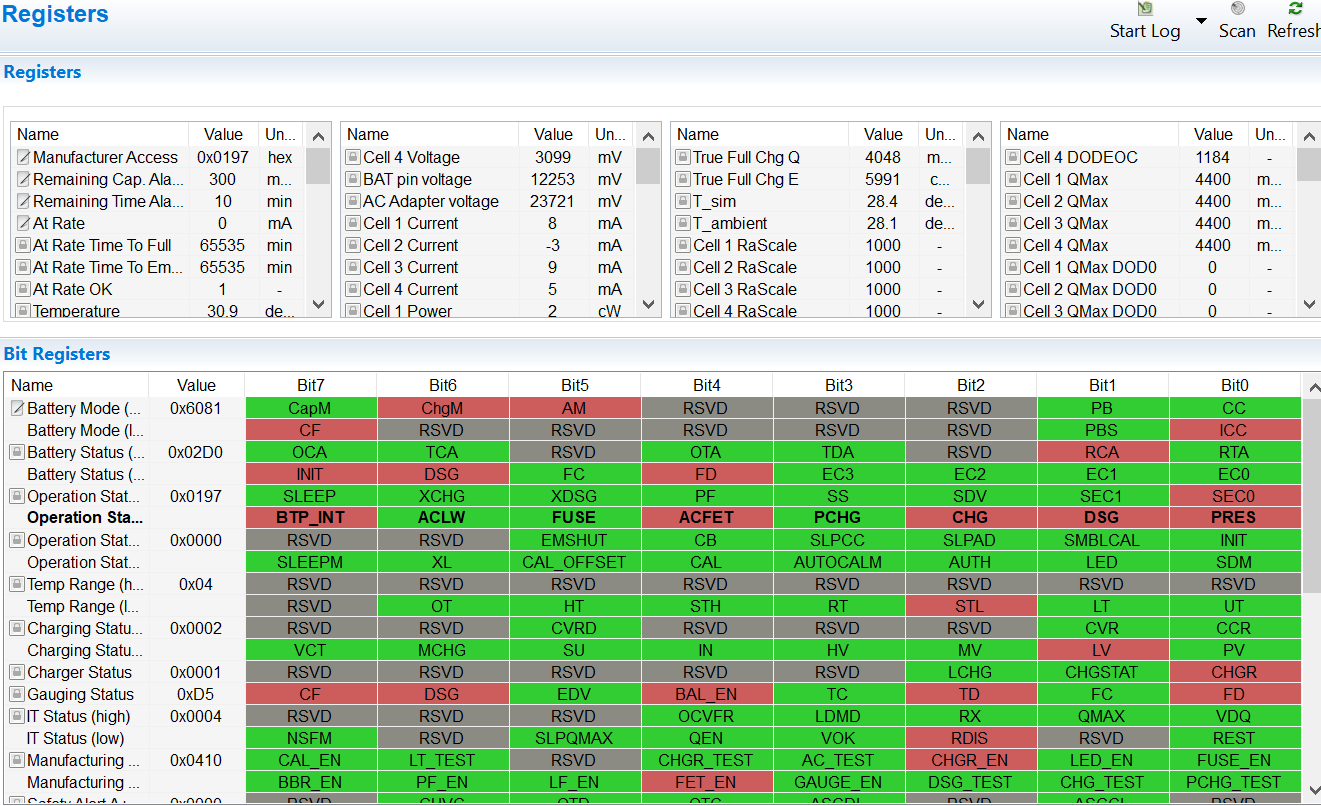1321x806 pixels.
Task: Select the 1184 Cell 4 DODEOC value
Action: click(1213, 157)
